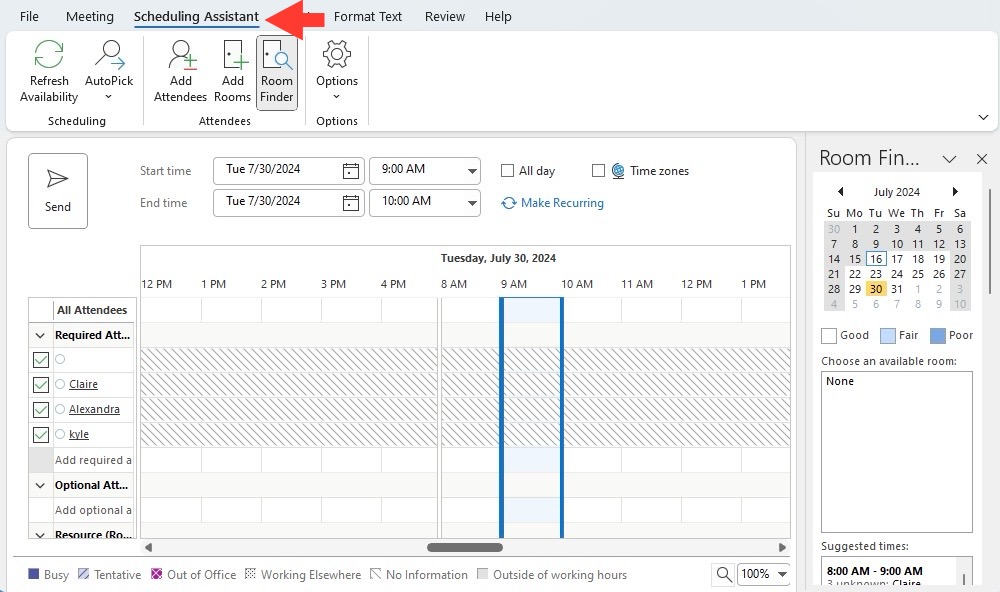Open the Review tab
Image resolution: width=1000 pixels, height=592 pixels.
click(445, 17)
